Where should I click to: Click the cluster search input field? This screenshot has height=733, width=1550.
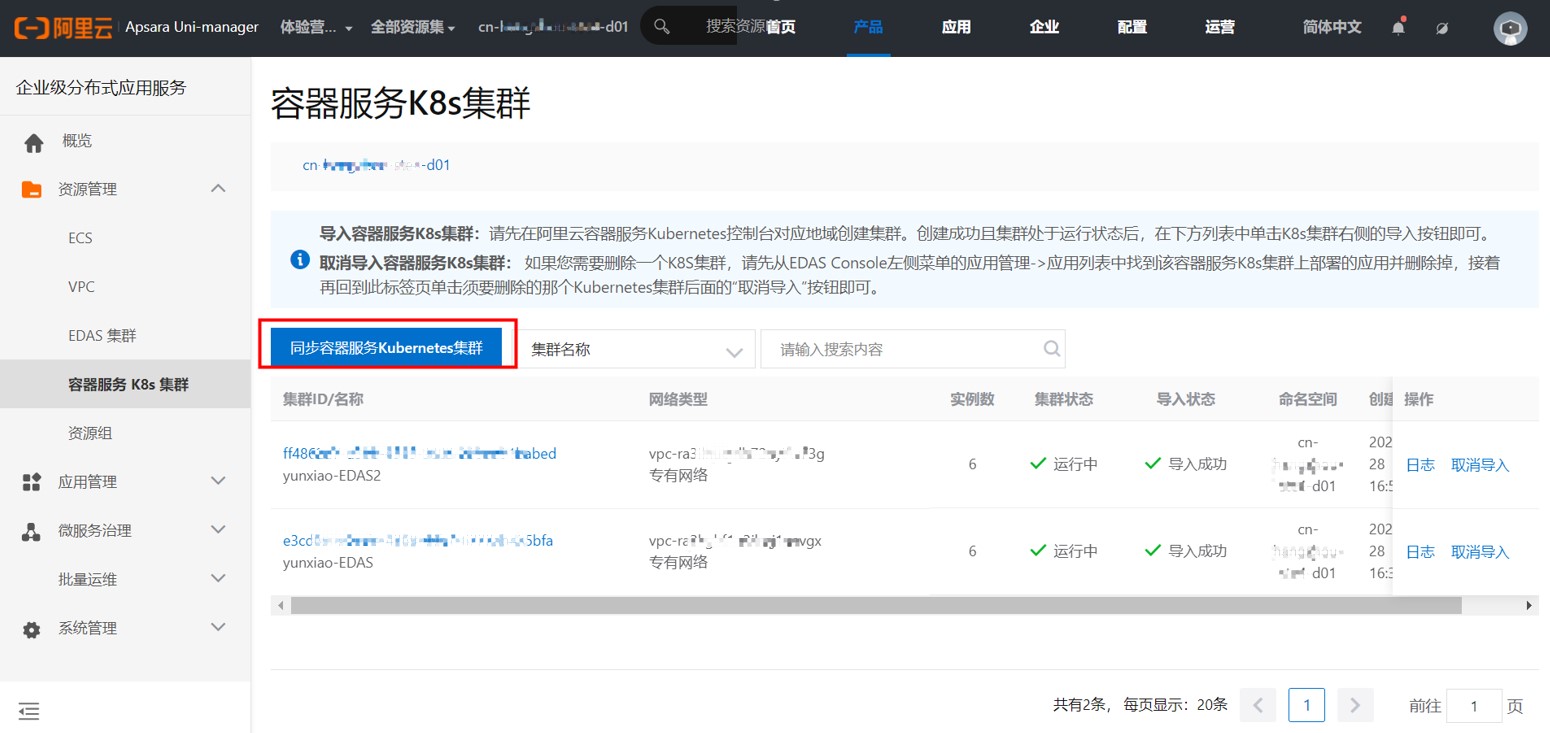pyautogui.click(x=912, y=350)
